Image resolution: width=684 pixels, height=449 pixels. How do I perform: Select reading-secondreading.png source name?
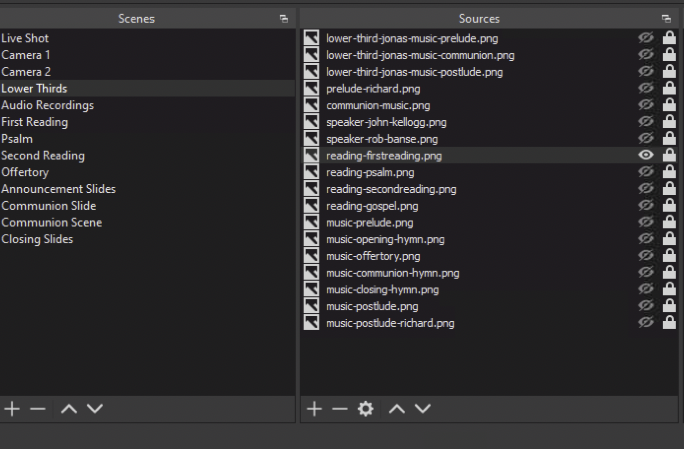point(391,189)
